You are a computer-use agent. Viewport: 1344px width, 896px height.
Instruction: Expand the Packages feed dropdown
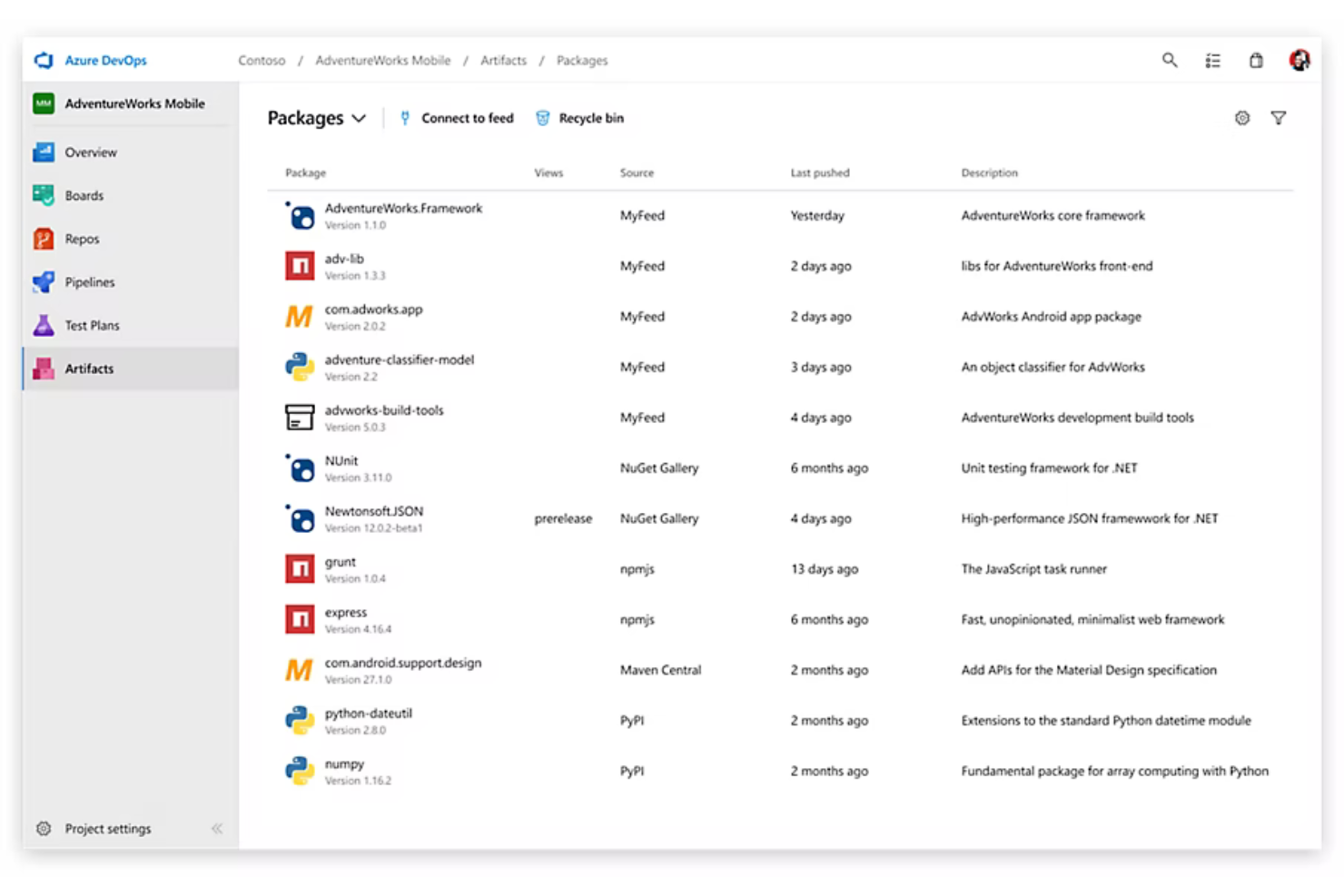pyautogui.click(x=317, y=118)
